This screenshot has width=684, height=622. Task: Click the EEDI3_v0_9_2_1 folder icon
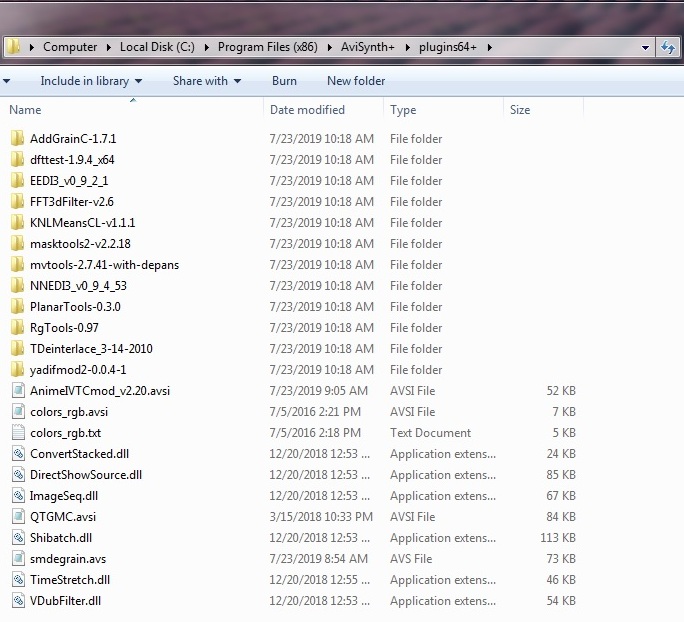pos(17,181)
